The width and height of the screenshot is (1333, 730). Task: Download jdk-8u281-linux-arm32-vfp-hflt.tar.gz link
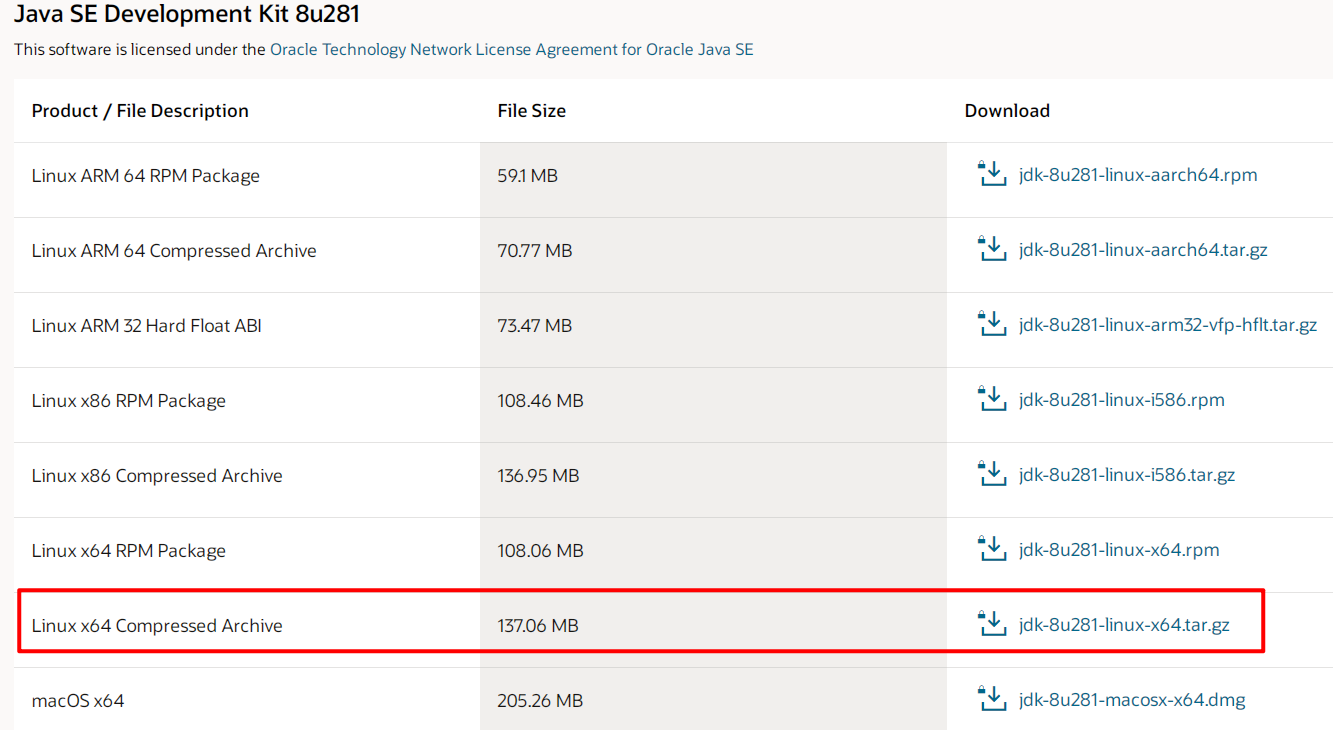coord(1168,325)
